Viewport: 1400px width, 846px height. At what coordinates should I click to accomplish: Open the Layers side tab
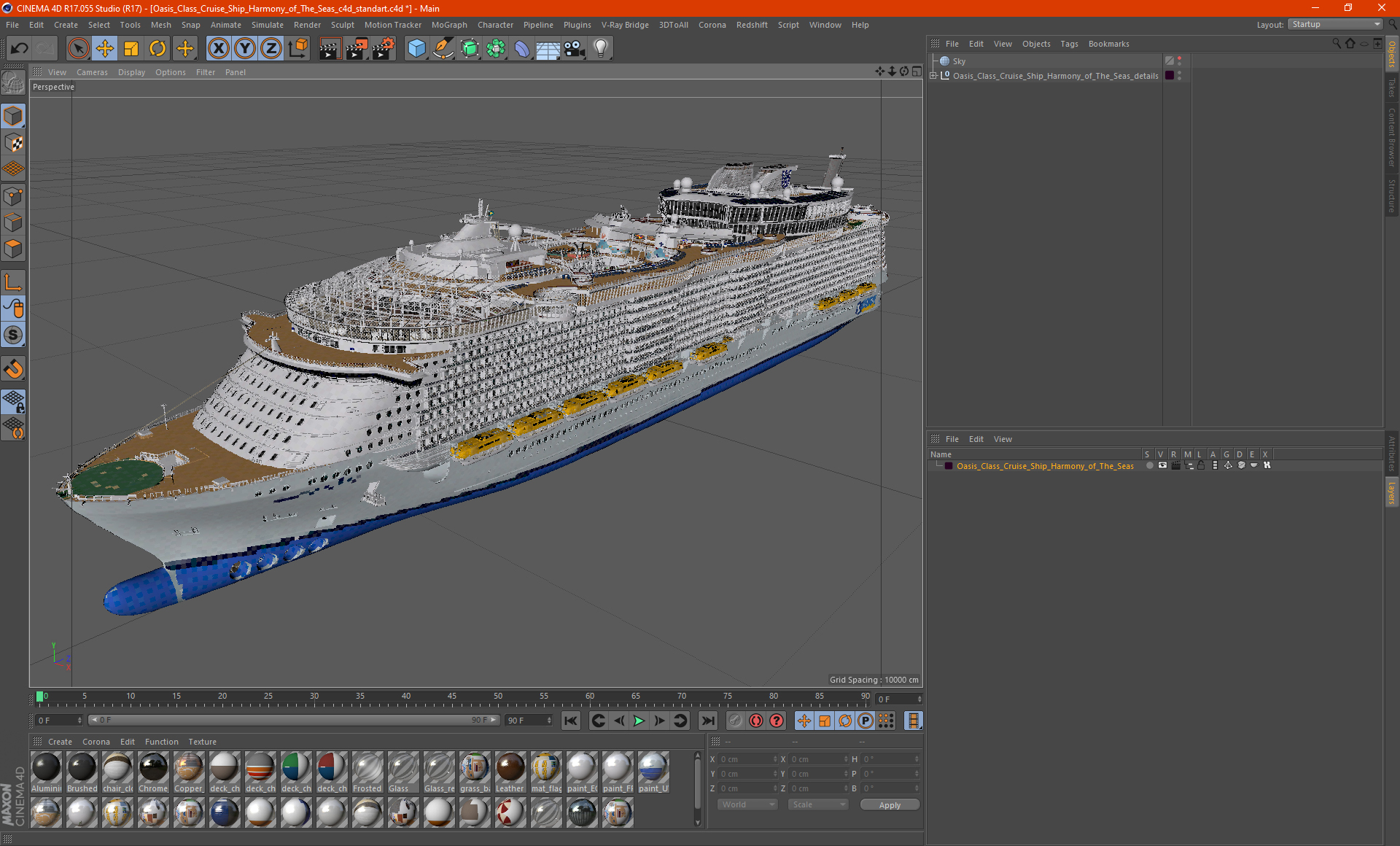[1391, 492]
